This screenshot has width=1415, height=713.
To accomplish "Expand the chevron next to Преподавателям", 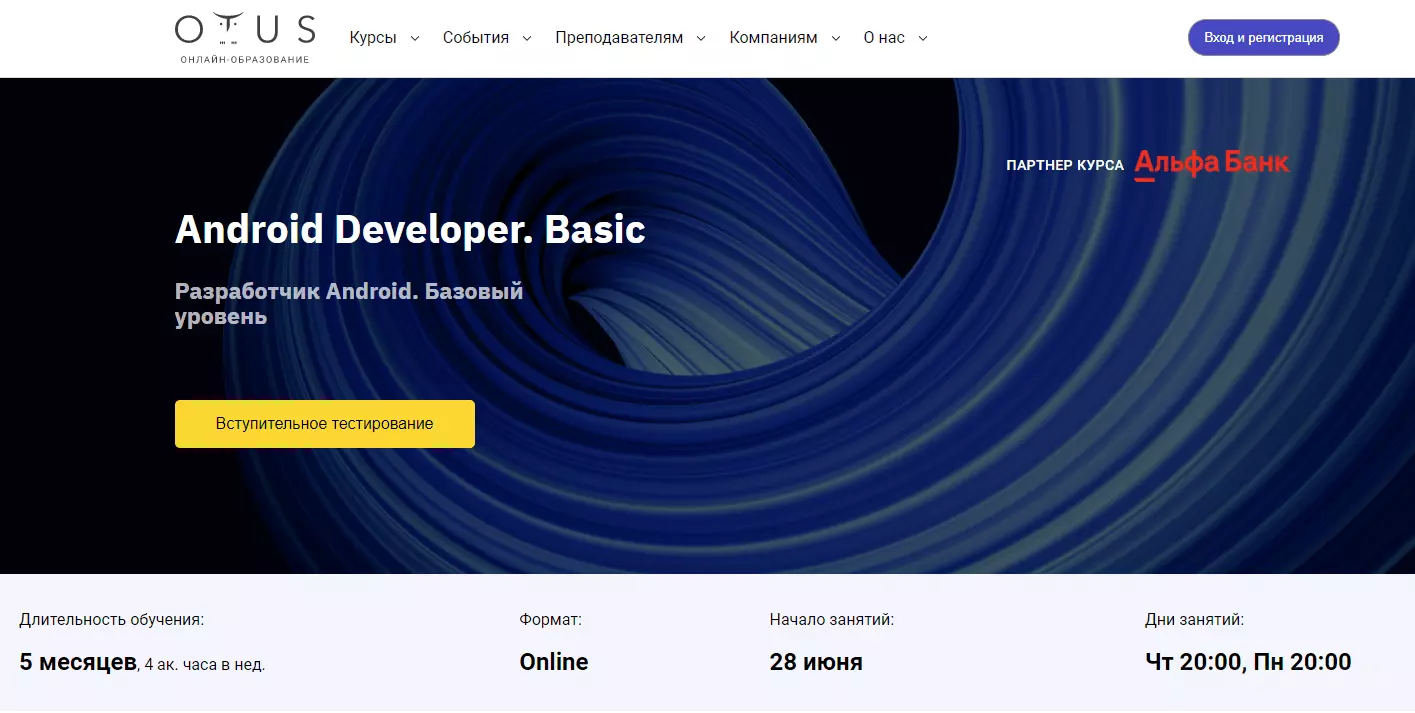I will [x=701, y=39].
